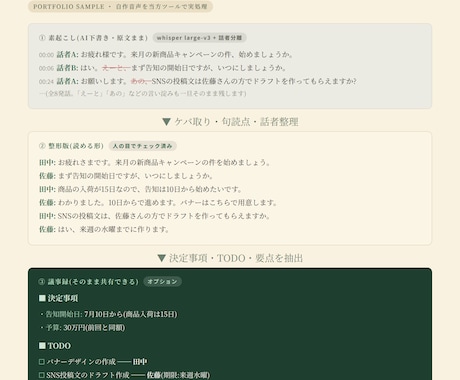The height and width of the screenshot is (380, 460).
Task: Click the square marker beside TODO heading
Action: pos(42,346)
